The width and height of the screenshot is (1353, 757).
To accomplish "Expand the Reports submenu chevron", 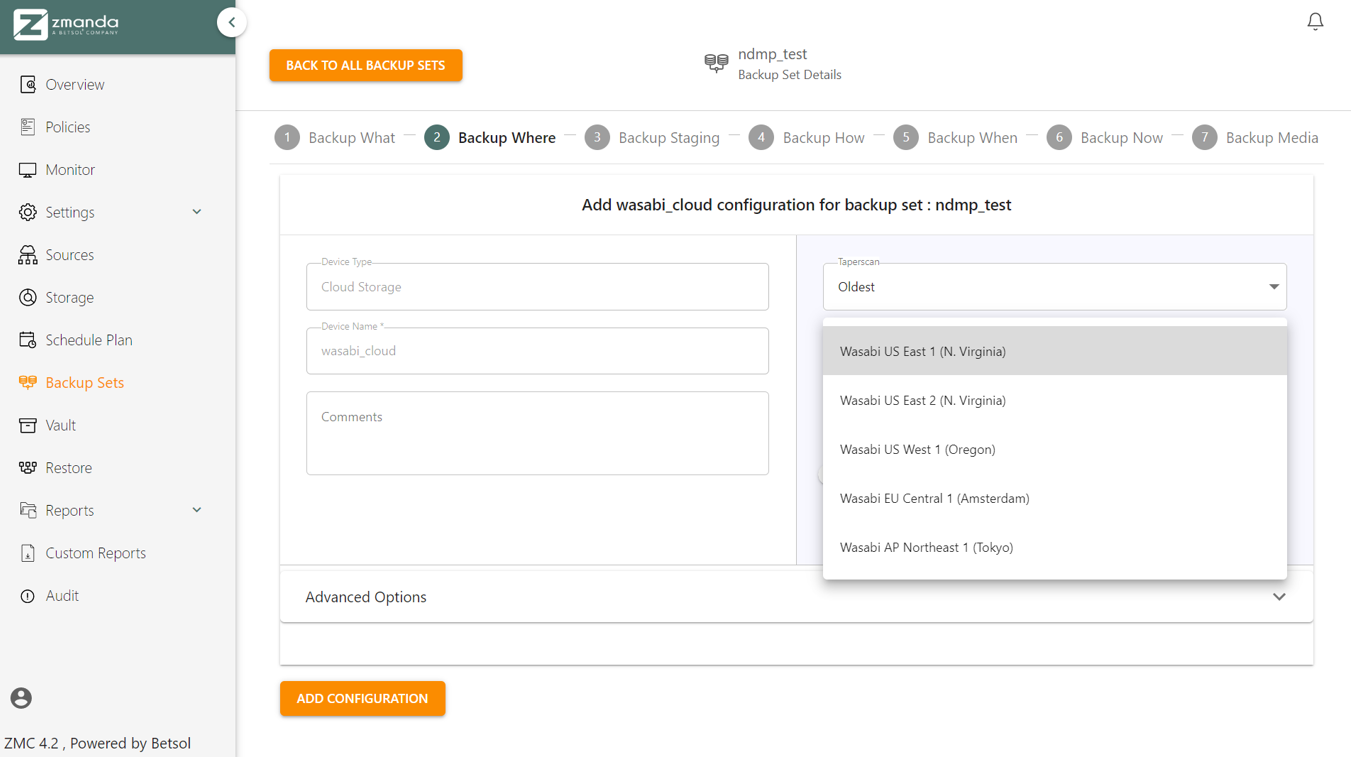I will (x=197, y=510).
